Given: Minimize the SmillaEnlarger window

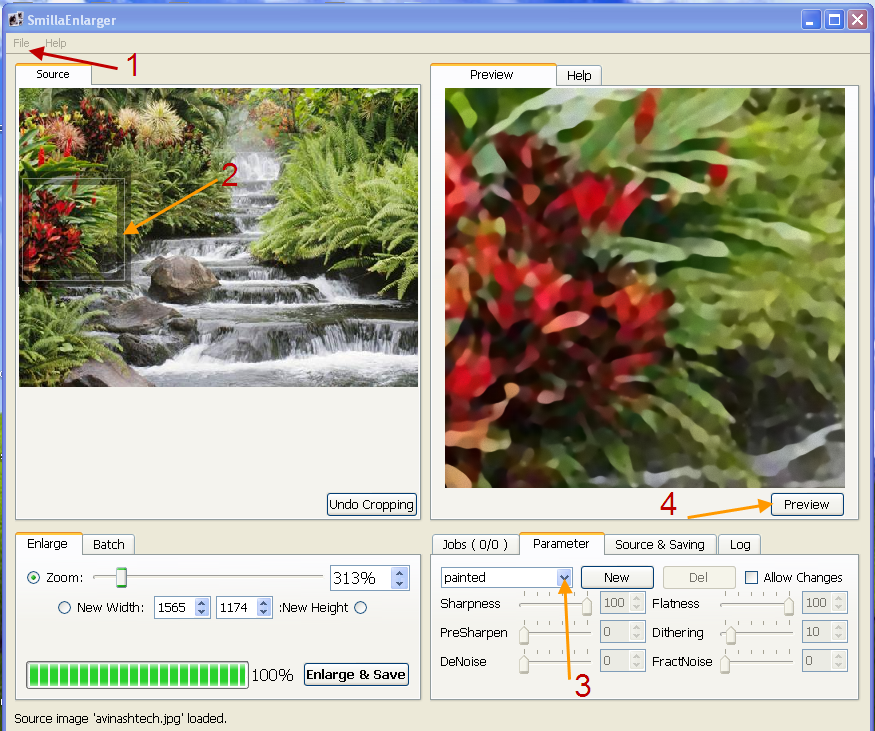Looking at the screenshot, I should pos(810,20).
